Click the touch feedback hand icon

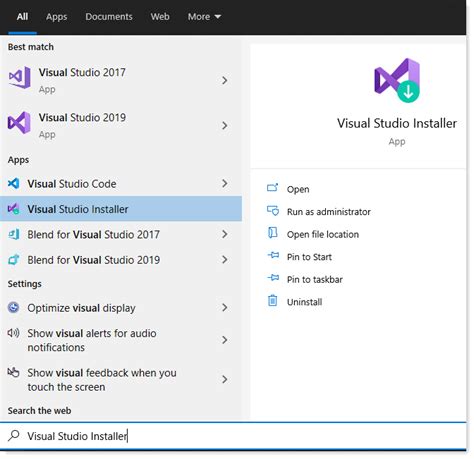tap(13, 372)
